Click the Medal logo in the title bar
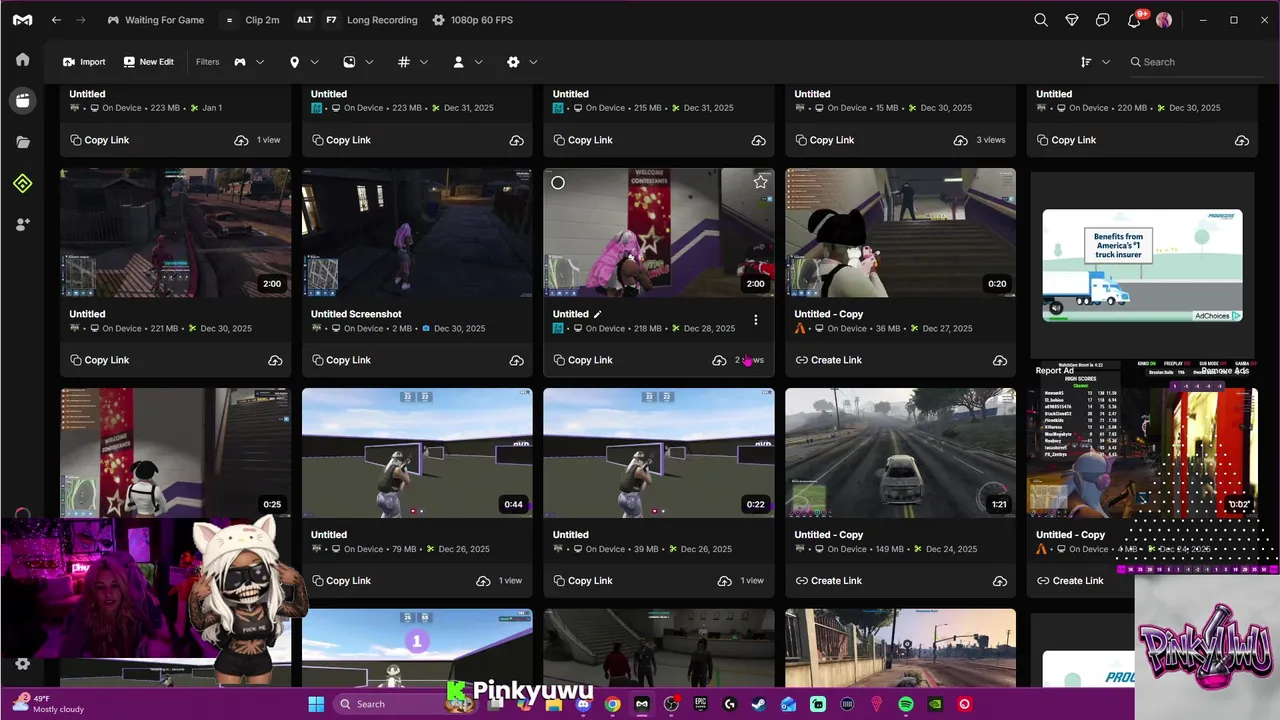Screen dimensions: 1280x720 [22, 20]
